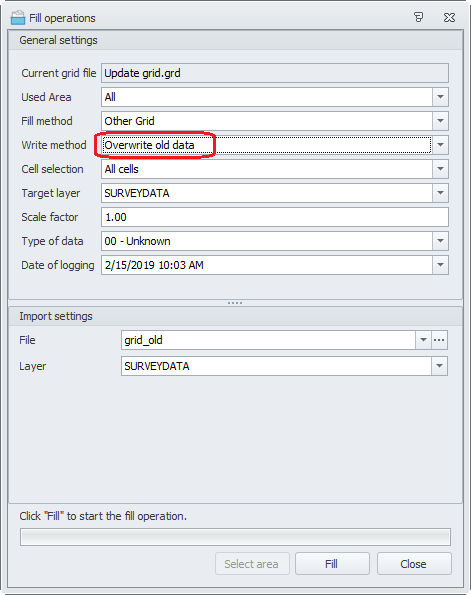
Task: Expand the Write method dropdown arrow
Action: point(440,145)
